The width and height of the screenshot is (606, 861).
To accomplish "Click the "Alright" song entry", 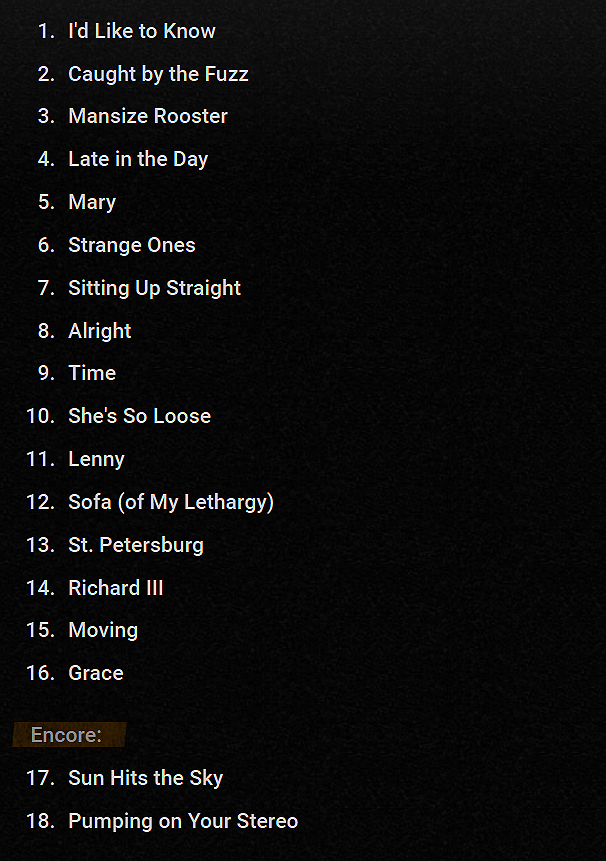I will point(100,331).
